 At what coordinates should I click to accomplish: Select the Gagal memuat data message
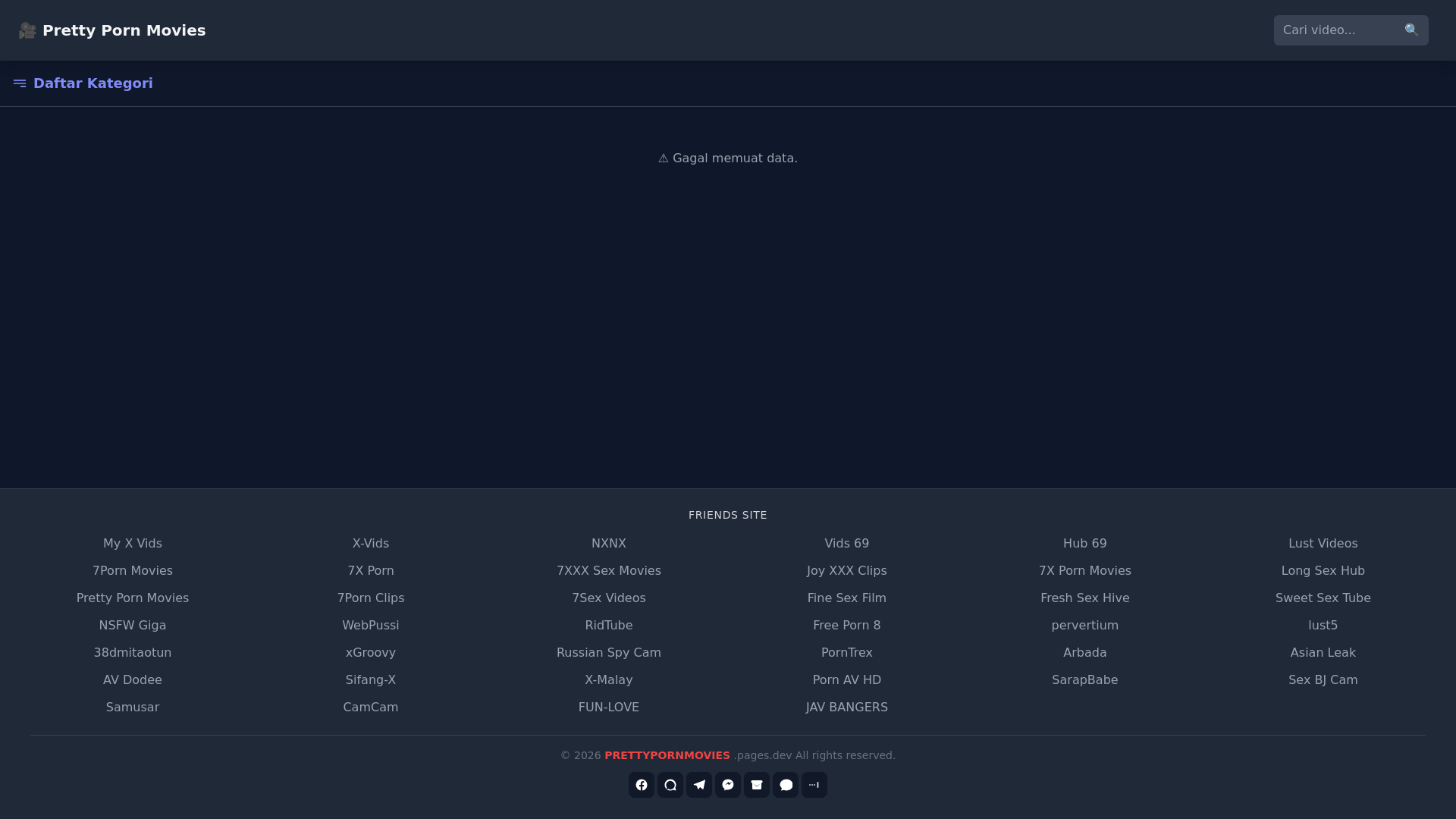point(728,158)
